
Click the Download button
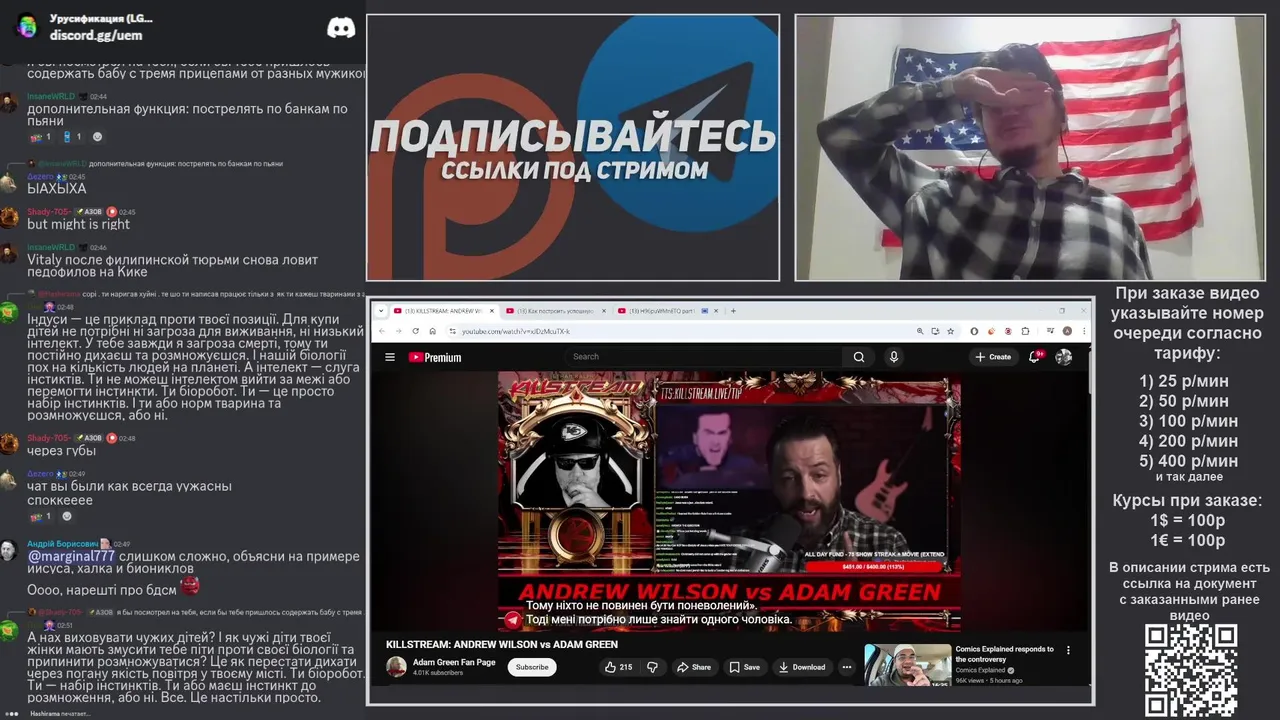point(802,667)
